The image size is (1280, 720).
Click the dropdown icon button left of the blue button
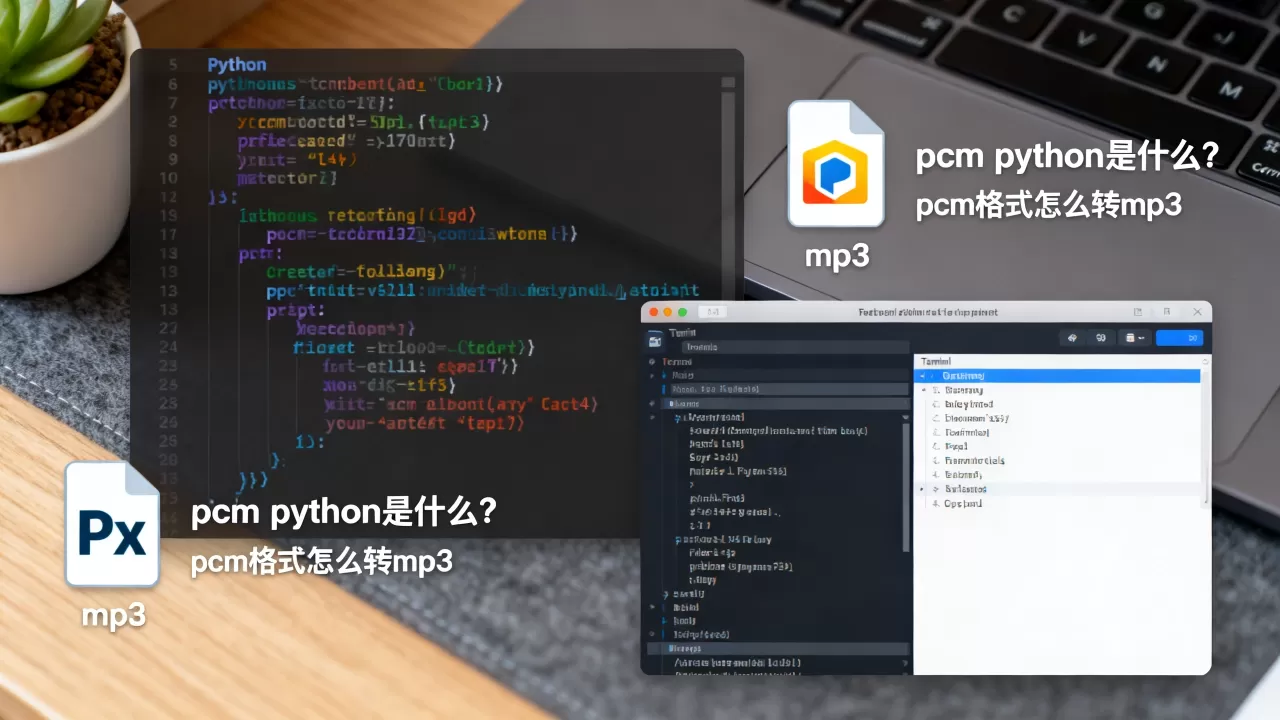click(x=1134, y=338)
